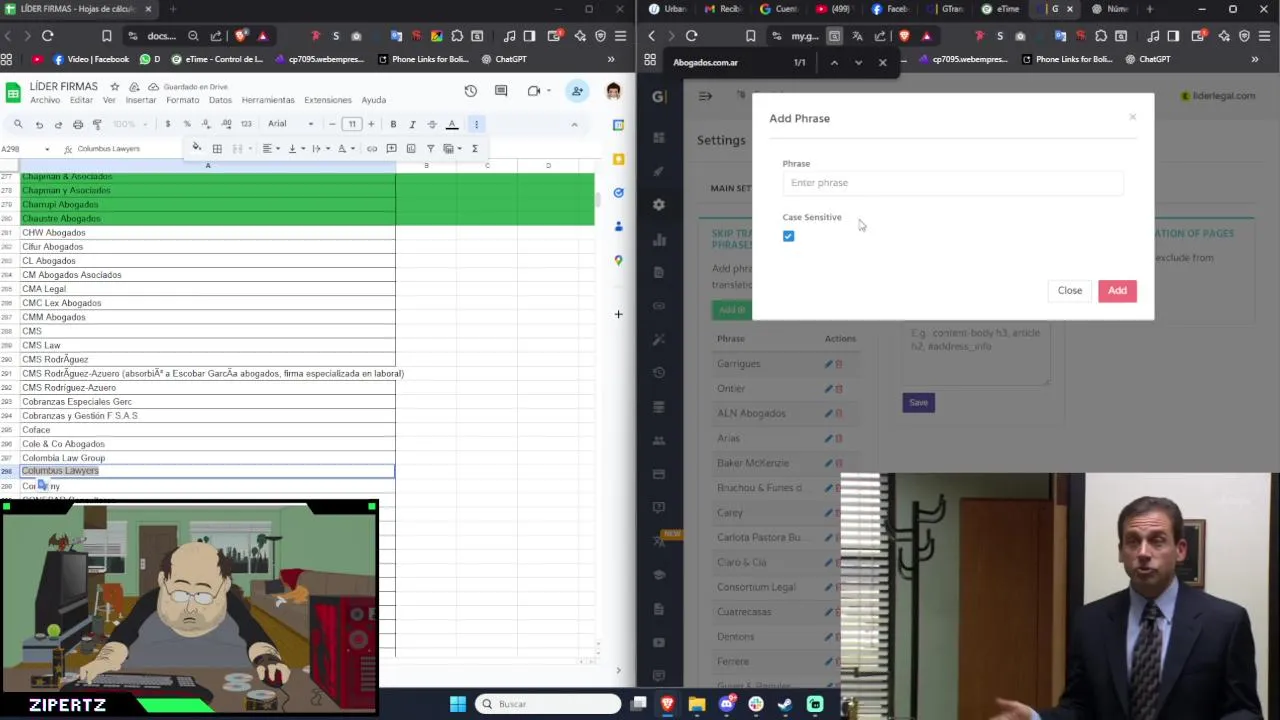Open the Editar menu

(82, 100)
